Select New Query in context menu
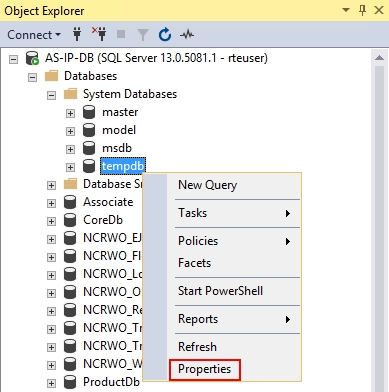 (x=207, y=185)
